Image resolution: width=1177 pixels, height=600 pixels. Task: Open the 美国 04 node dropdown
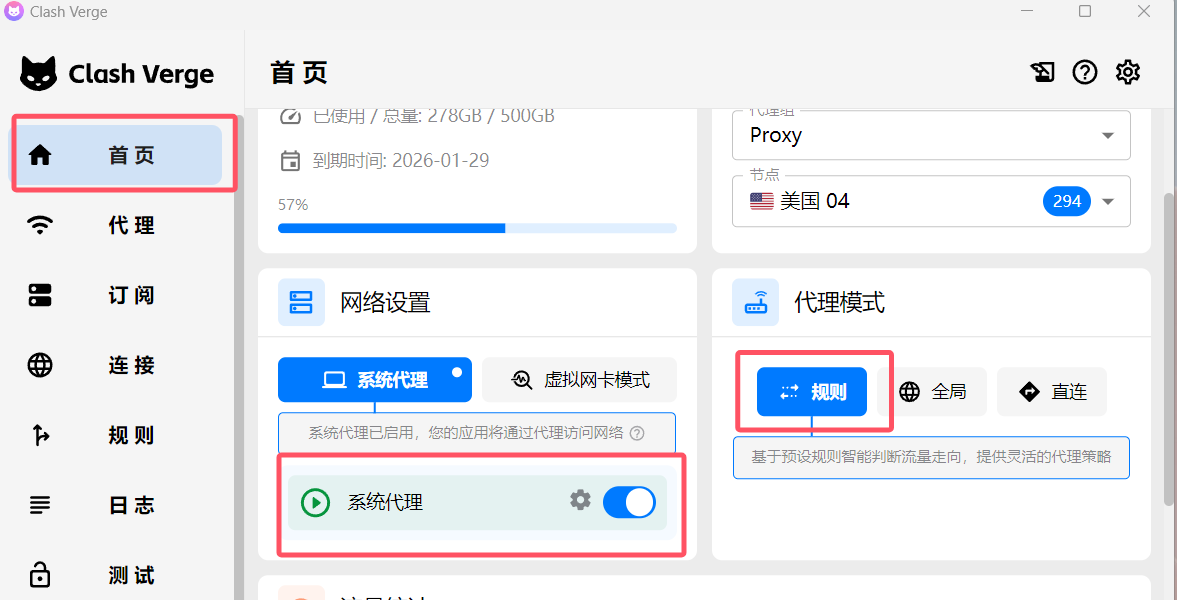click(1107, 201)
